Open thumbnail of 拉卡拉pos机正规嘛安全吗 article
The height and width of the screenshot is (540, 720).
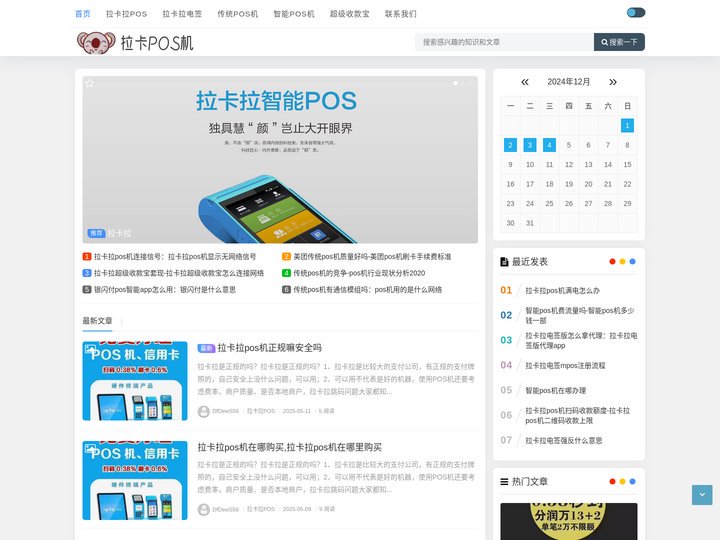click(x=135, y=381)
